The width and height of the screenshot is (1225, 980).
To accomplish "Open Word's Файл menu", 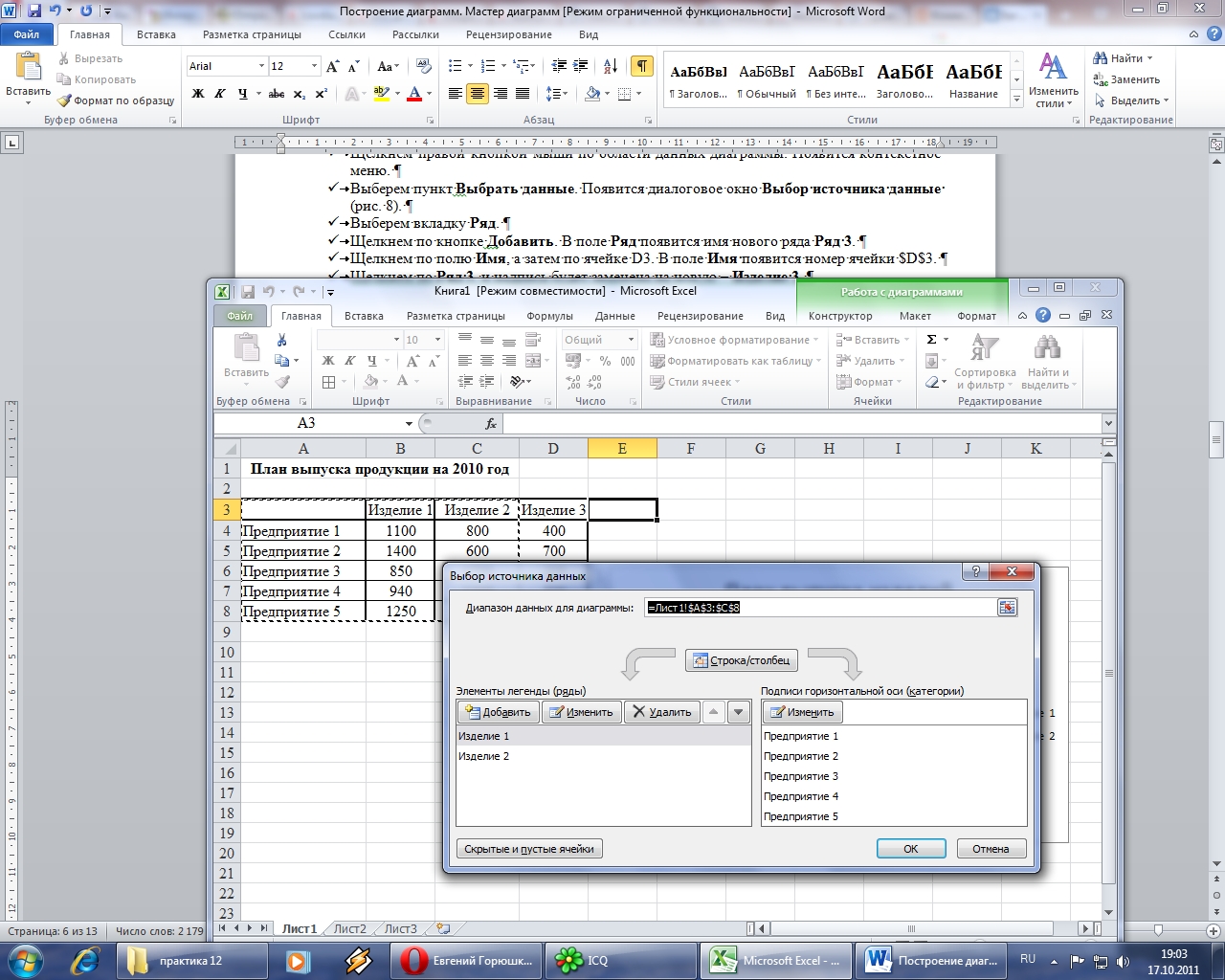I will [27, 34].
